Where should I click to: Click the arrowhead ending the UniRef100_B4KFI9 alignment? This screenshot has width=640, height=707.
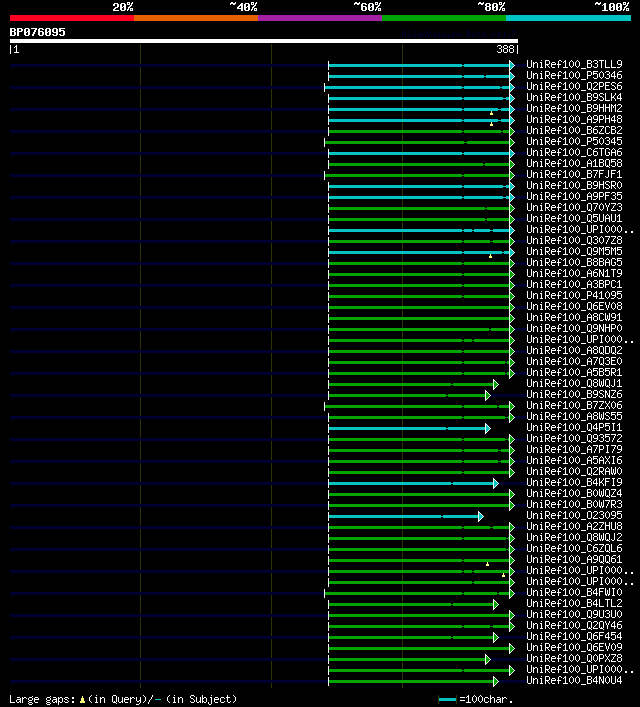click(496, 483)
